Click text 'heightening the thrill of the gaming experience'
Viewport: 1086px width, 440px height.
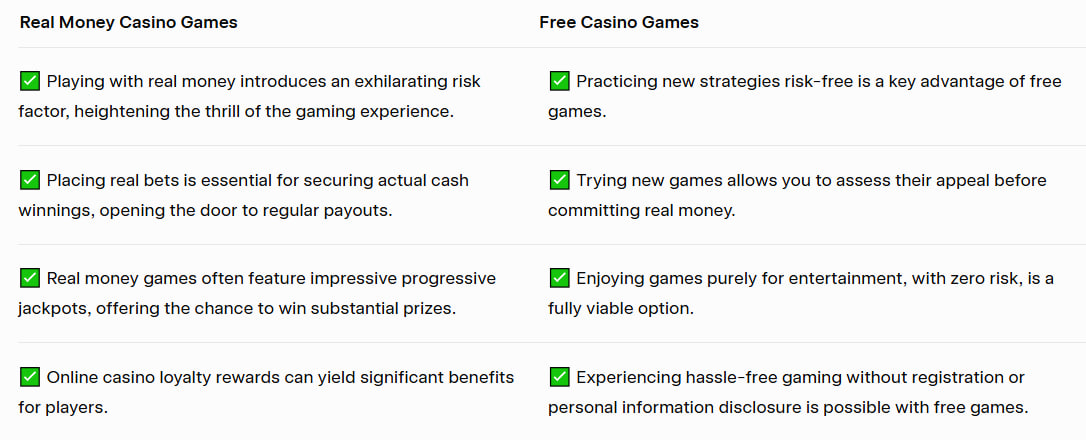(264, 112)
